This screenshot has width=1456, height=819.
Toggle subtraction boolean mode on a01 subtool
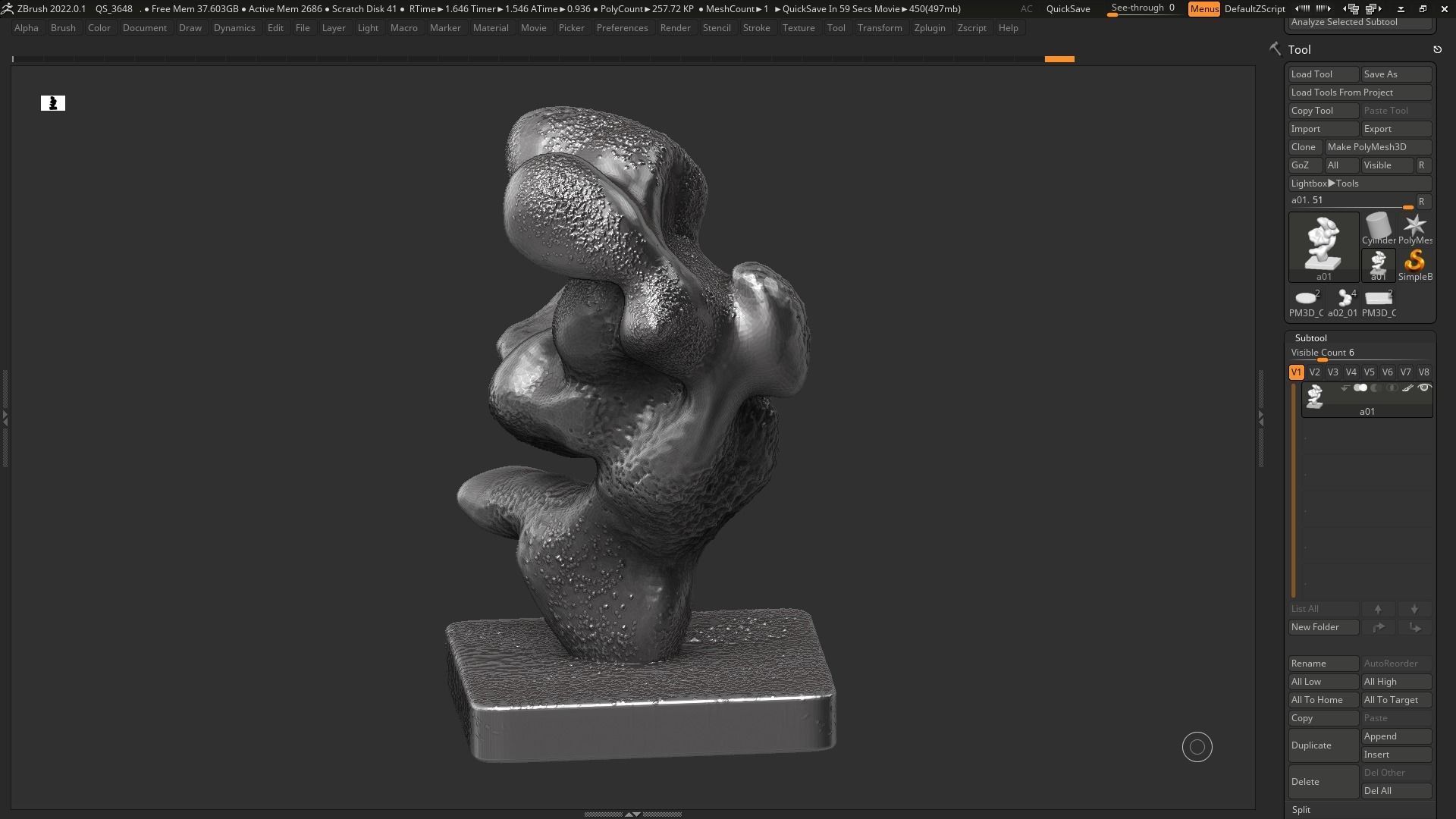tap(1376, 388)
